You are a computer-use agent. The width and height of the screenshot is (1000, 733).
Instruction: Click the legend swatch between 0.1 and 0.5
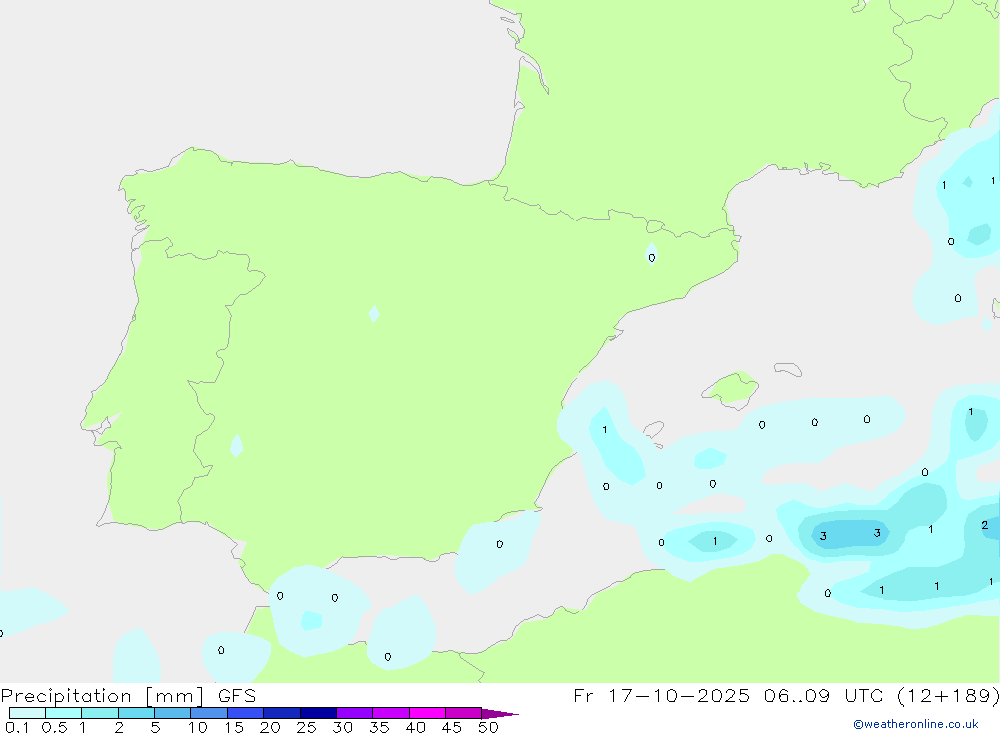tap(27, 713)
